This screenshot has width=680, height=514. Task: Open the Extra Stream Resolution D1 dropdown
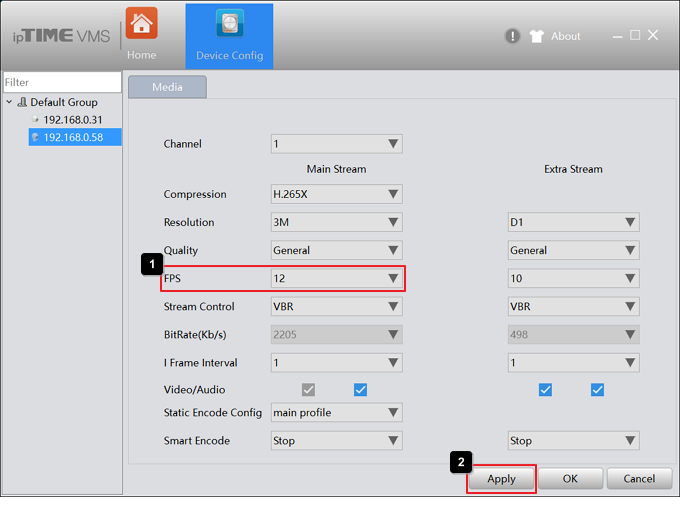click(573, 222)
